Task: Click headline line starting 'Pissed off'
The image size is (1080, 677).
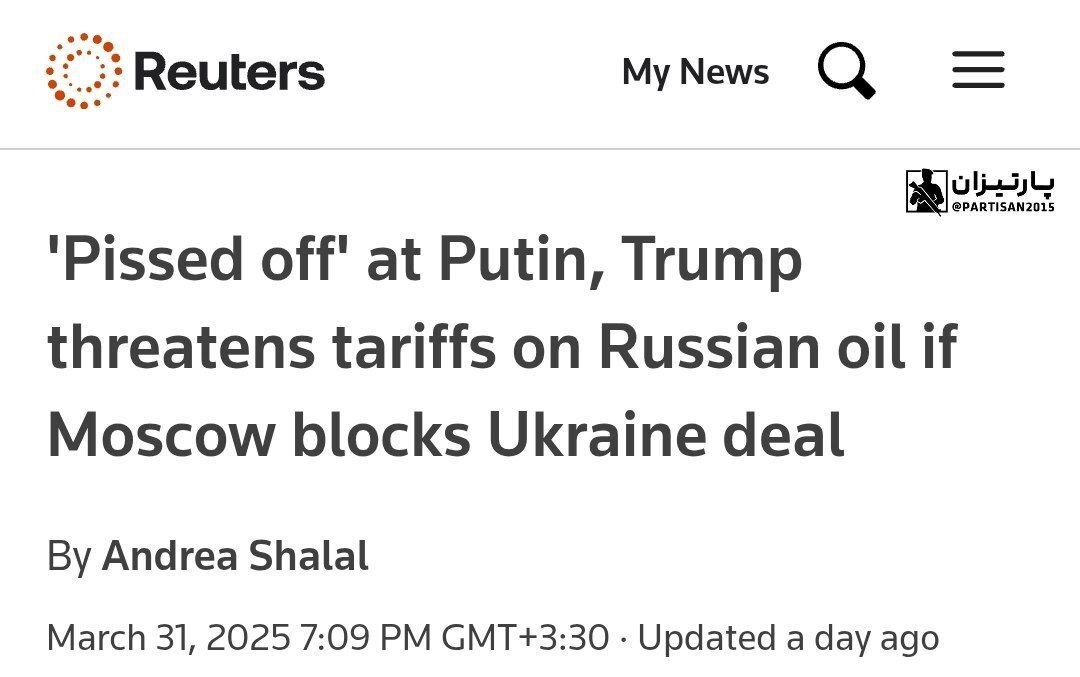Action: (425, 260)
